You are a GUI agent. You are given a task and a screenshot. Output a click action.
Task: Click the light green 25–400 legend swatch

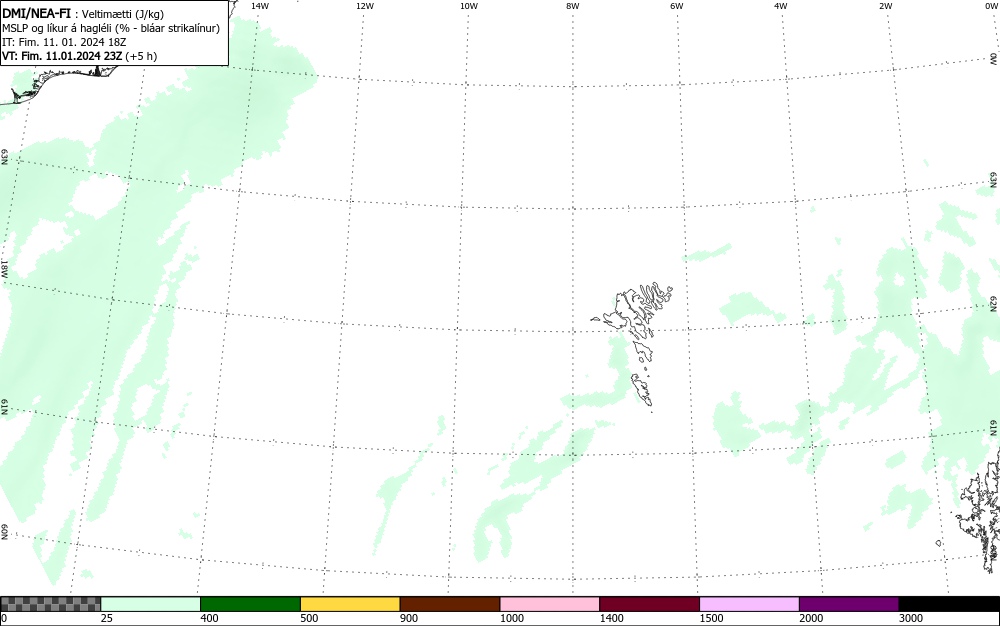point(151,604)
